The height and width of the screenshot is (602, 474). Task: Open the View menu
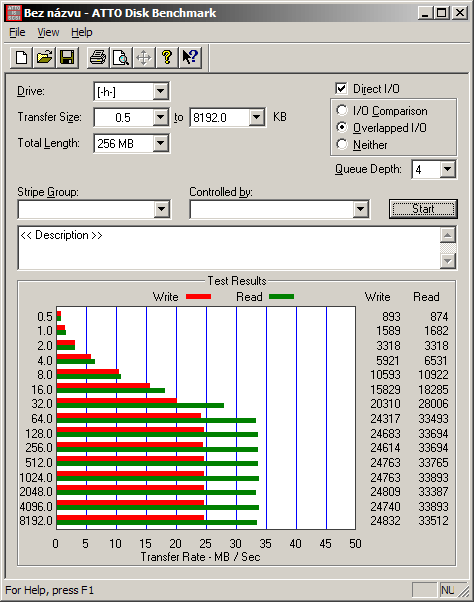tap(48, 32)
